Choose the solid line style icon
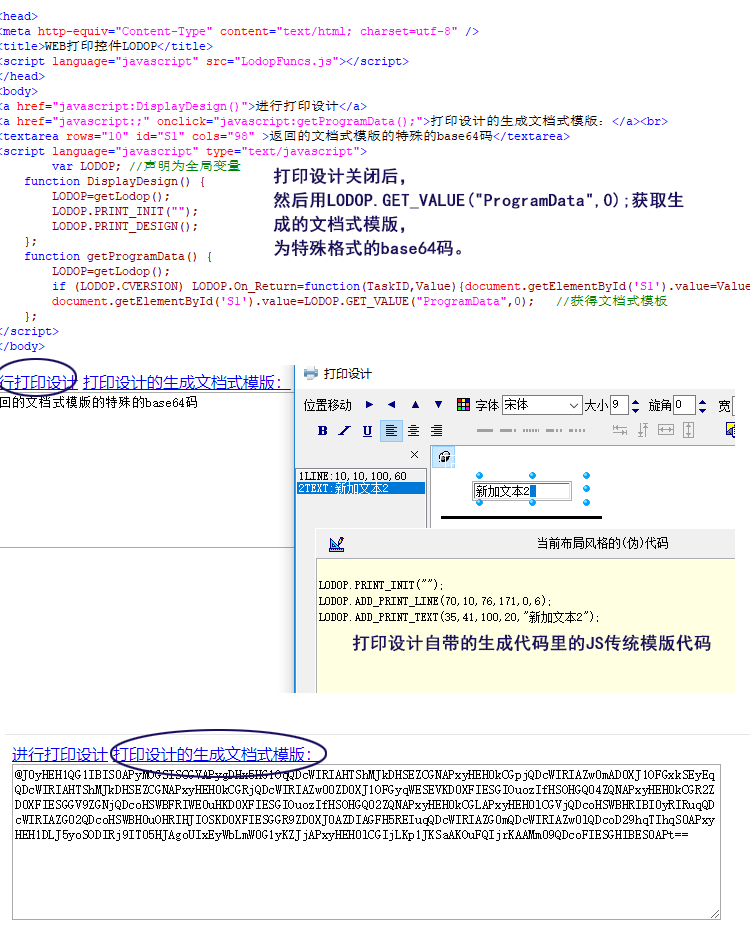Image resolution: width=750 pixels, height=947 pixels. (485, 431)
